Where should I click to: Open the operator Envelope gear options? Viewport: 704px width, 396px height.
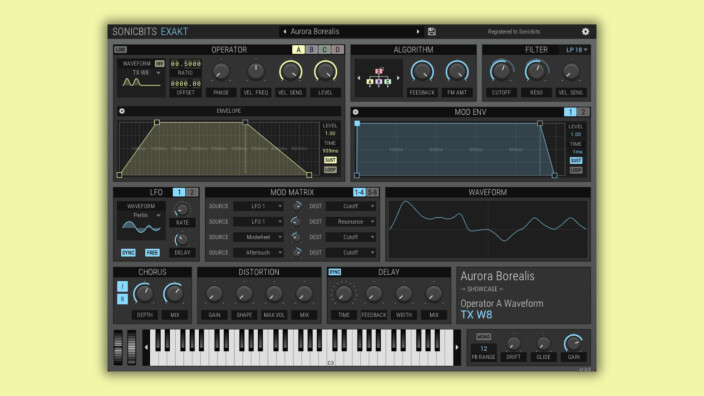pyautogui.click(x=122, y=111)
